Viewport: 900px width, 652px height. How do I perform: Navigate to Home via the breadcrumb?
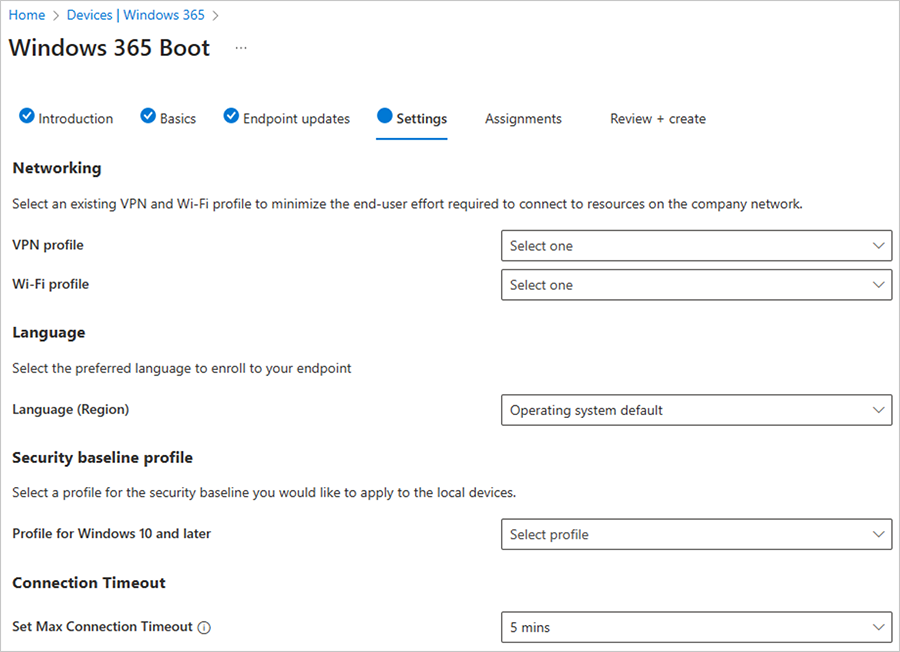26,14
